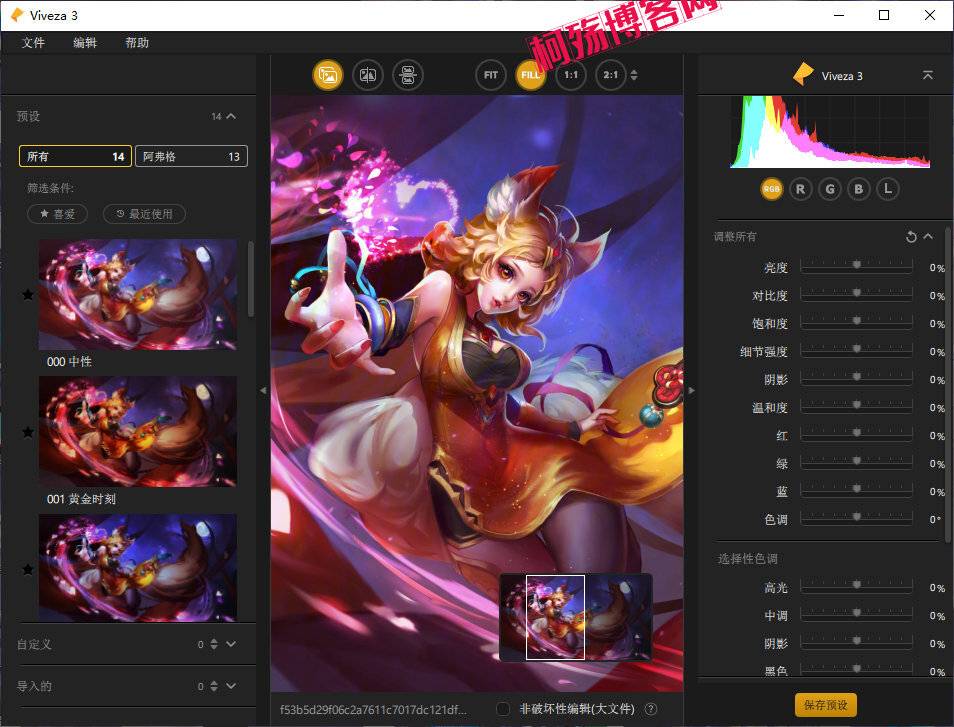Set zoom to FIT
954x727 pixels.
coord(490,75)
